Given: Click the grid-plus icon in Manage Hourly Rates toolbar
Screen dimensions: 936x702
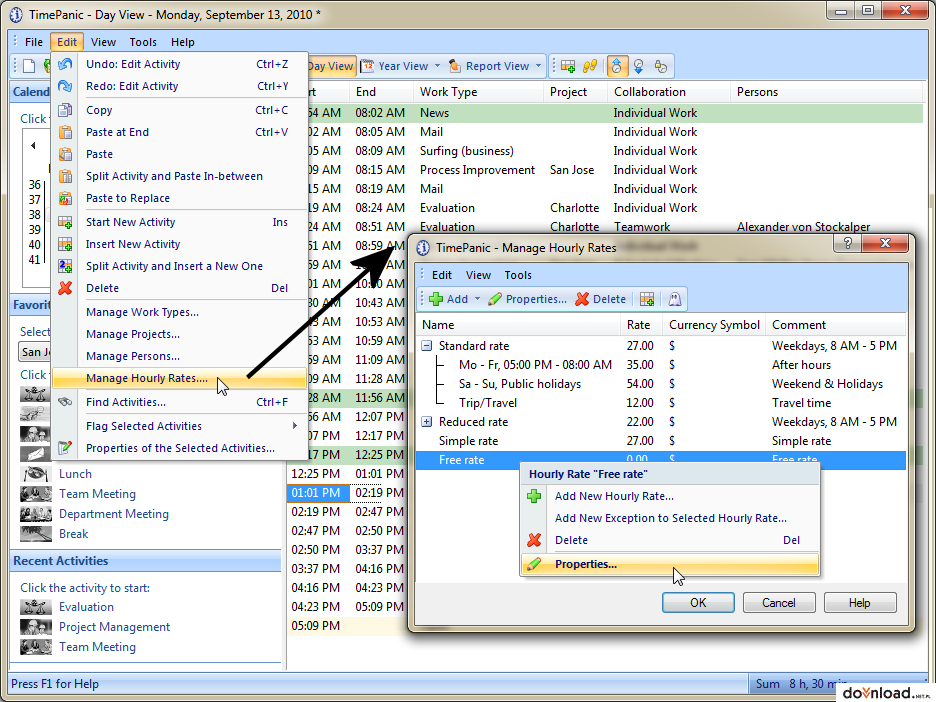Looking at the screenshot, I should pyautogui.click(x=647, y=299).
